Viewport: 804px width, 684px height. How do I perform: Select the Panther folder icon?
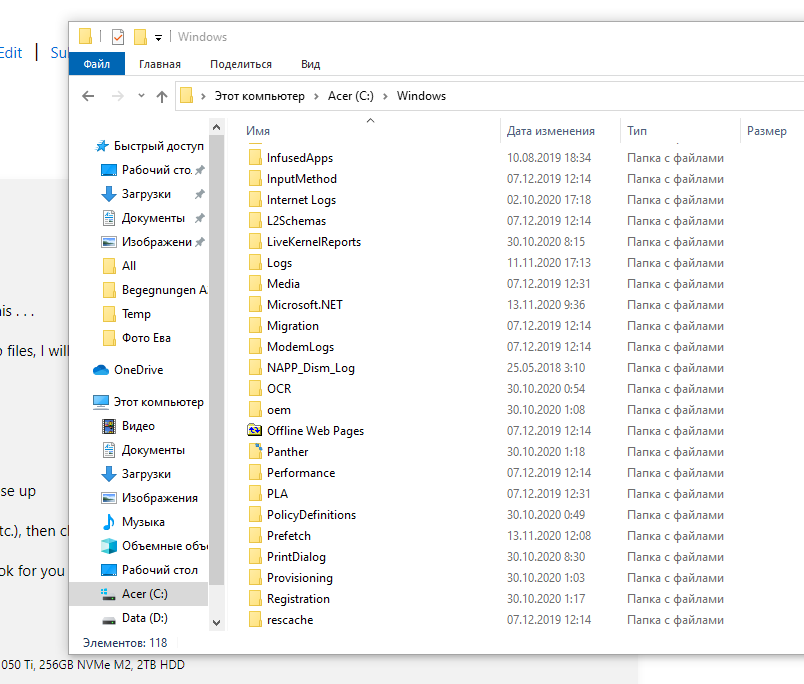255,451
